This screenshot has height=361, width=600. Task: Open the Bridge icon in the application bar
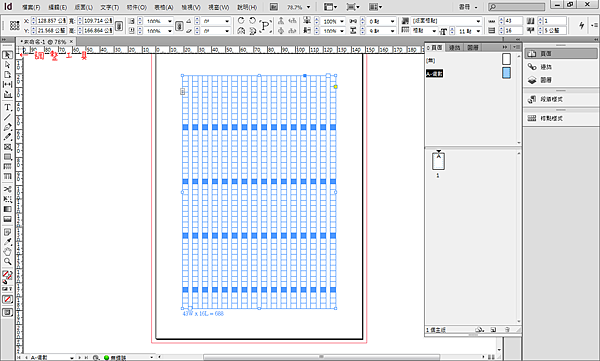click(x=274, y=7)
